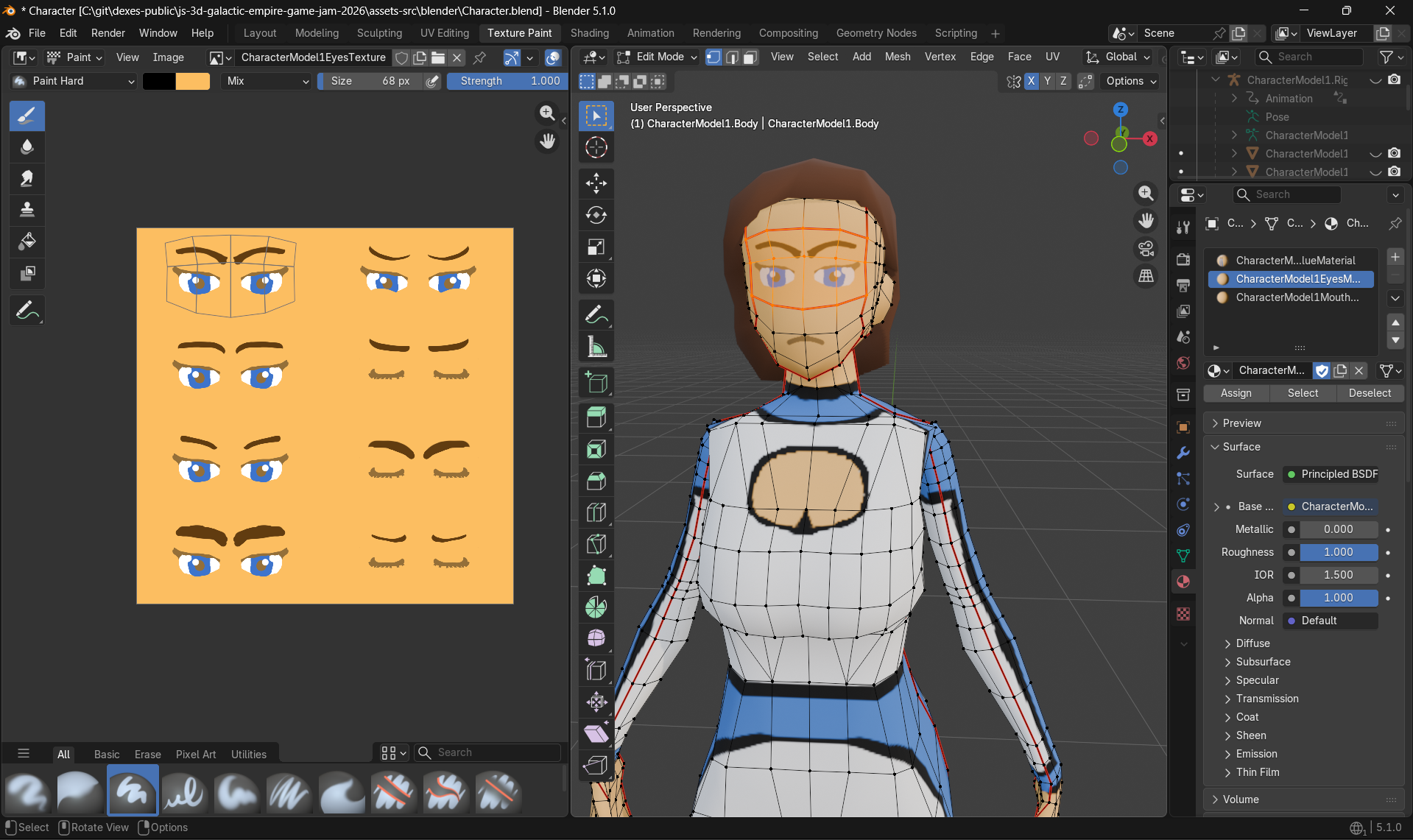Open the World properties tab

pos(1183,363)
